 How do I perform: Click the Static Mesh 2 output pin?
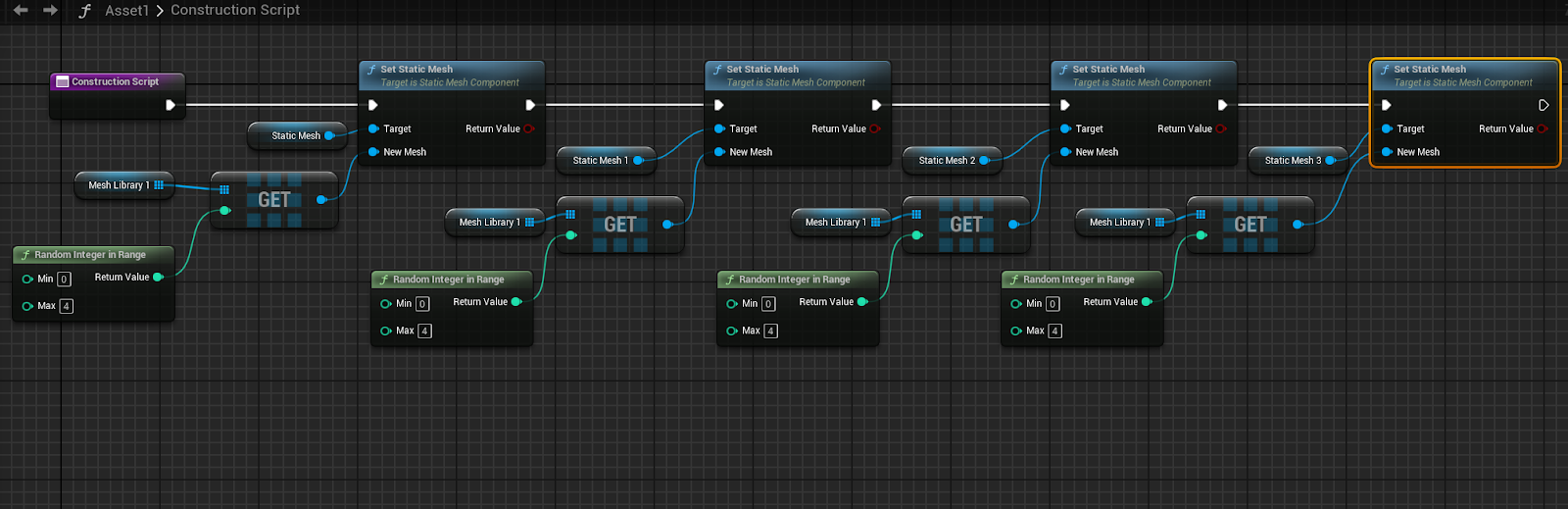point(984,160)
